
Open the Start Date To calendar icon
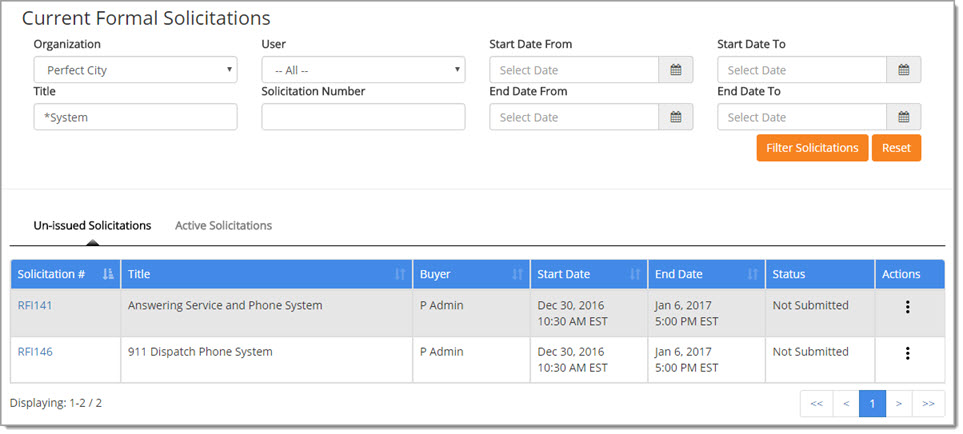click(x=903, y=70)
